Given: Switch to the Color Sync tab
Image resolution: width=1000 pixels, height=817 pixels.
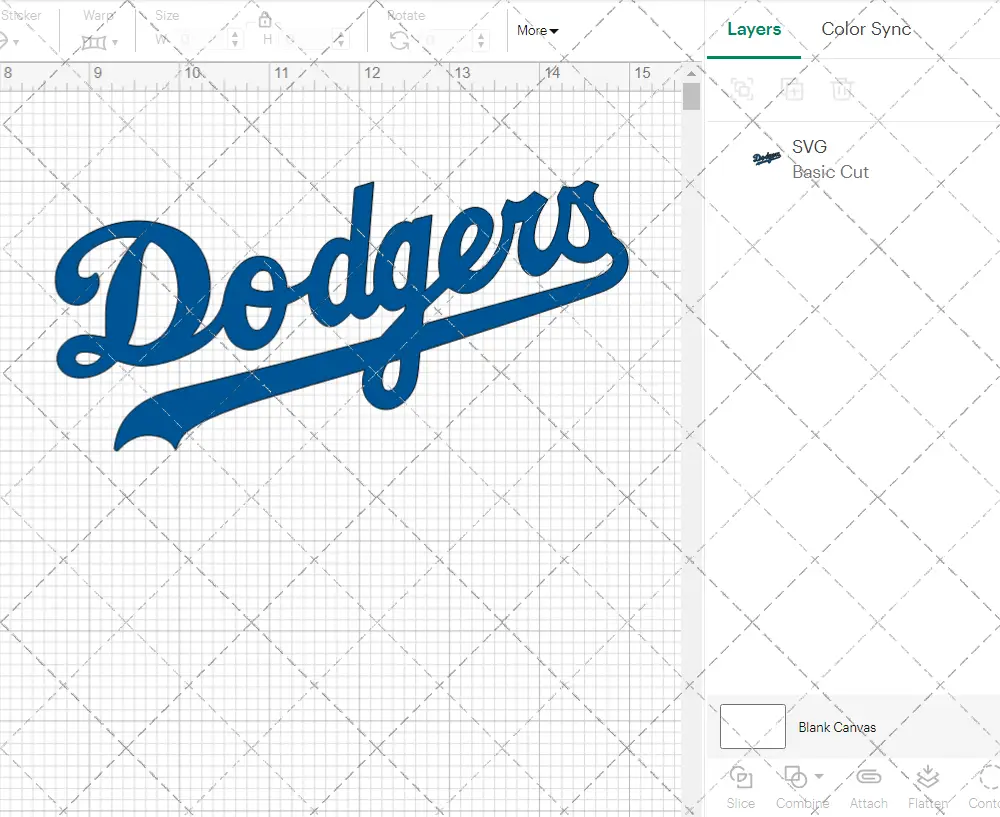Looking at the screenshot, I should pos(866,29).
